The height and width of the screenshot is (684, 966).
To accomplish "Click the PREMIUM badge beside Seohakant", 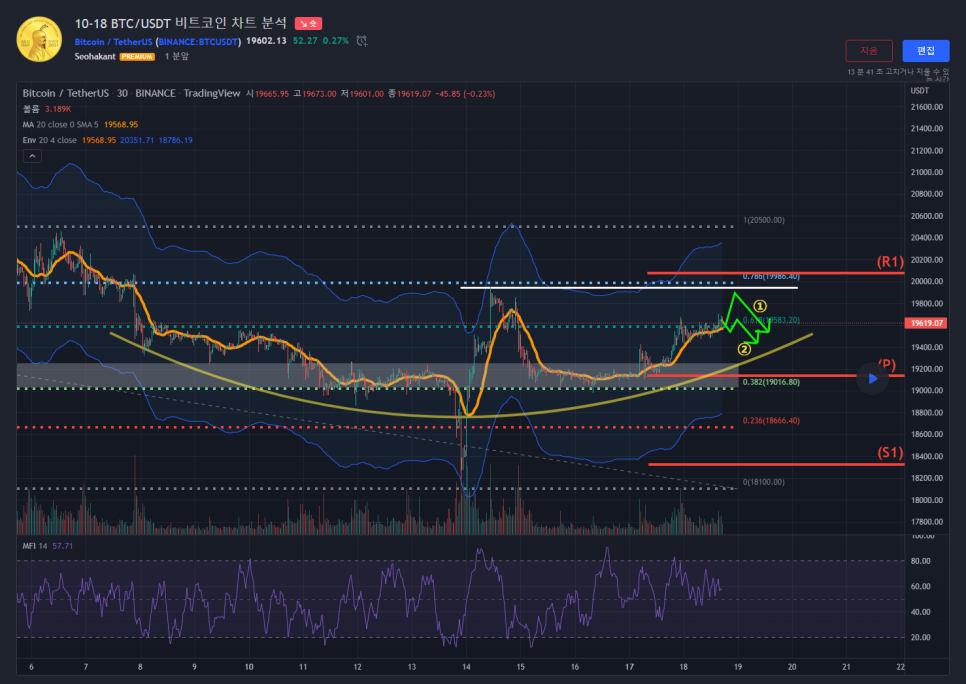I will [137, 57].
